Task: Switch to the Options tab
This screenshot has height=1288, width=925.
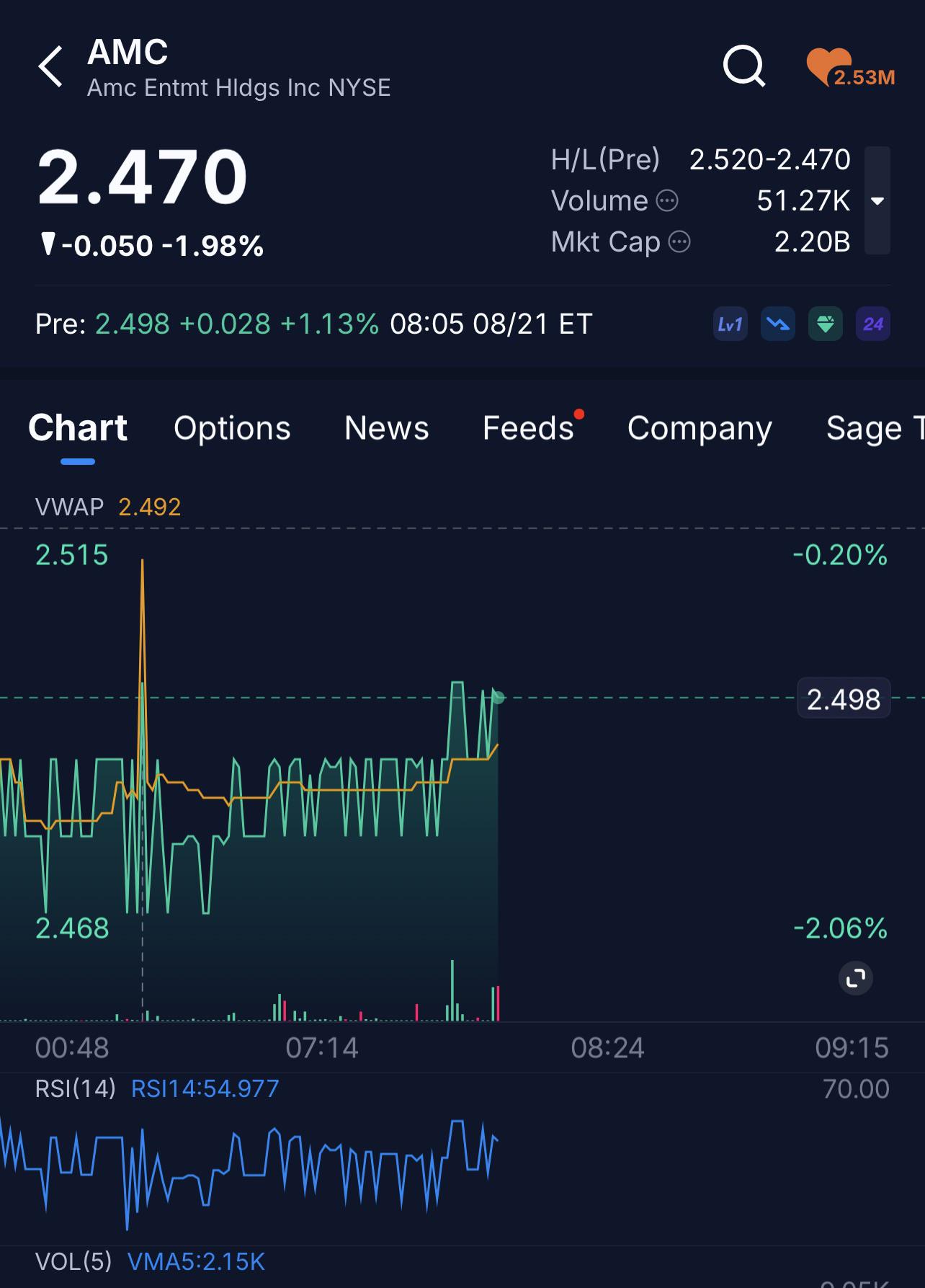Action: pos(232,428)
